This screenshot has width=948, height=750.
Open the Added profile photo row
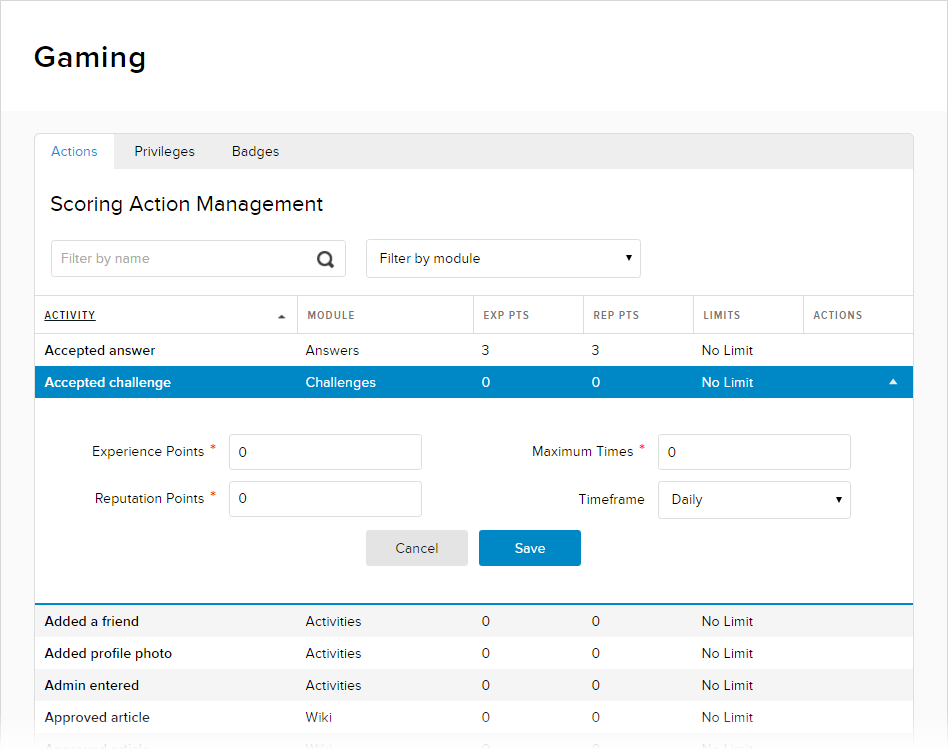[x=108, y=653]
